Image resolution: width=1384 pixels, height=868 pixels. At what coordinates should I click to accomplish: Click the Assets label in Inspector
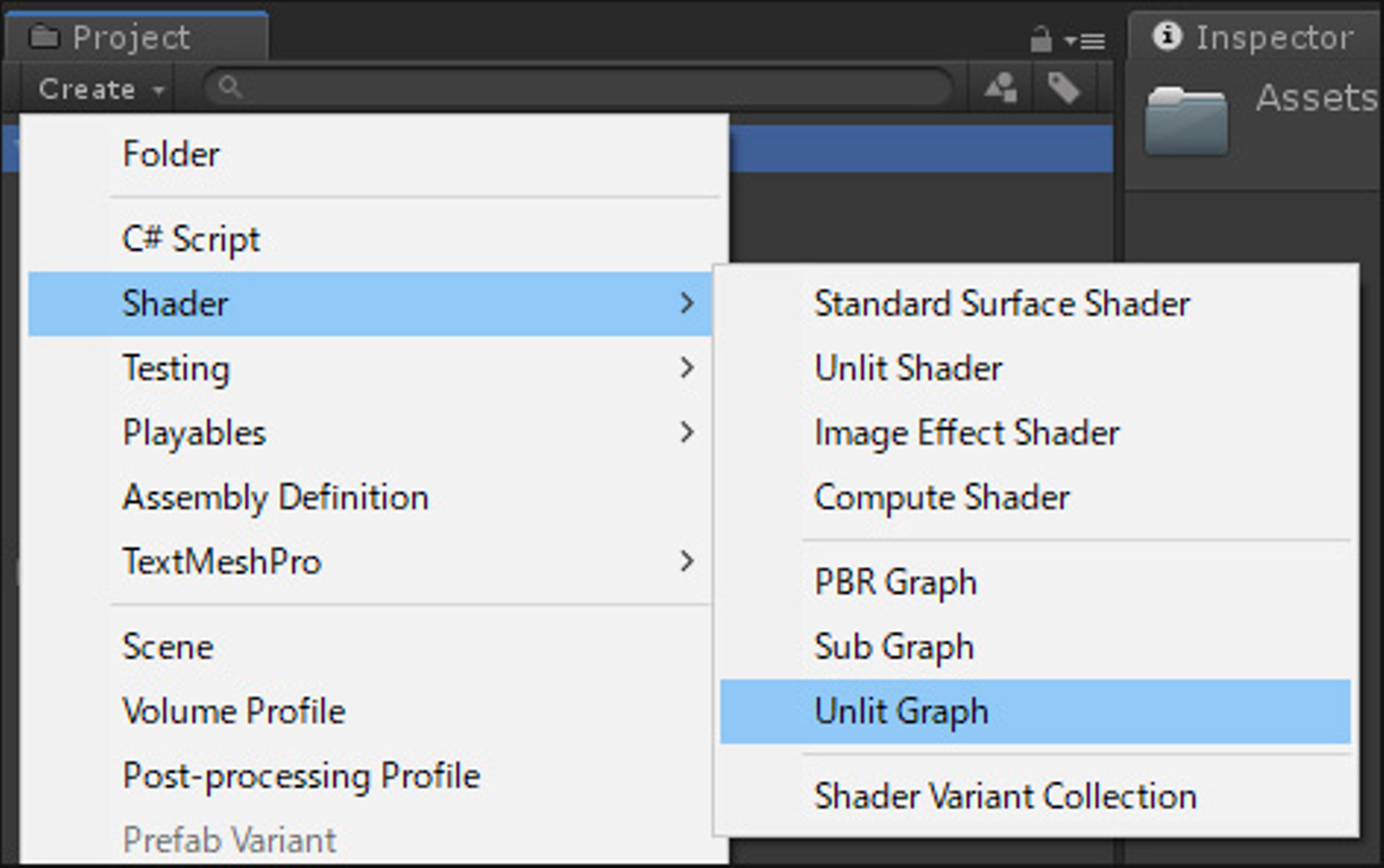pyautogui.click(x=1317, y=97)
